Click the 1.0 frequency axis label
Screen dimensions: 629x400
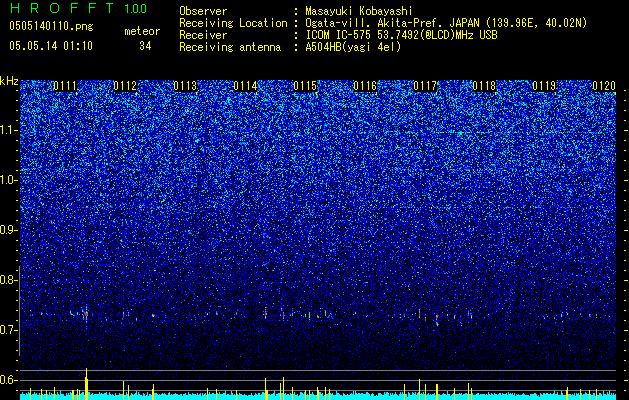tap(8, 180)
